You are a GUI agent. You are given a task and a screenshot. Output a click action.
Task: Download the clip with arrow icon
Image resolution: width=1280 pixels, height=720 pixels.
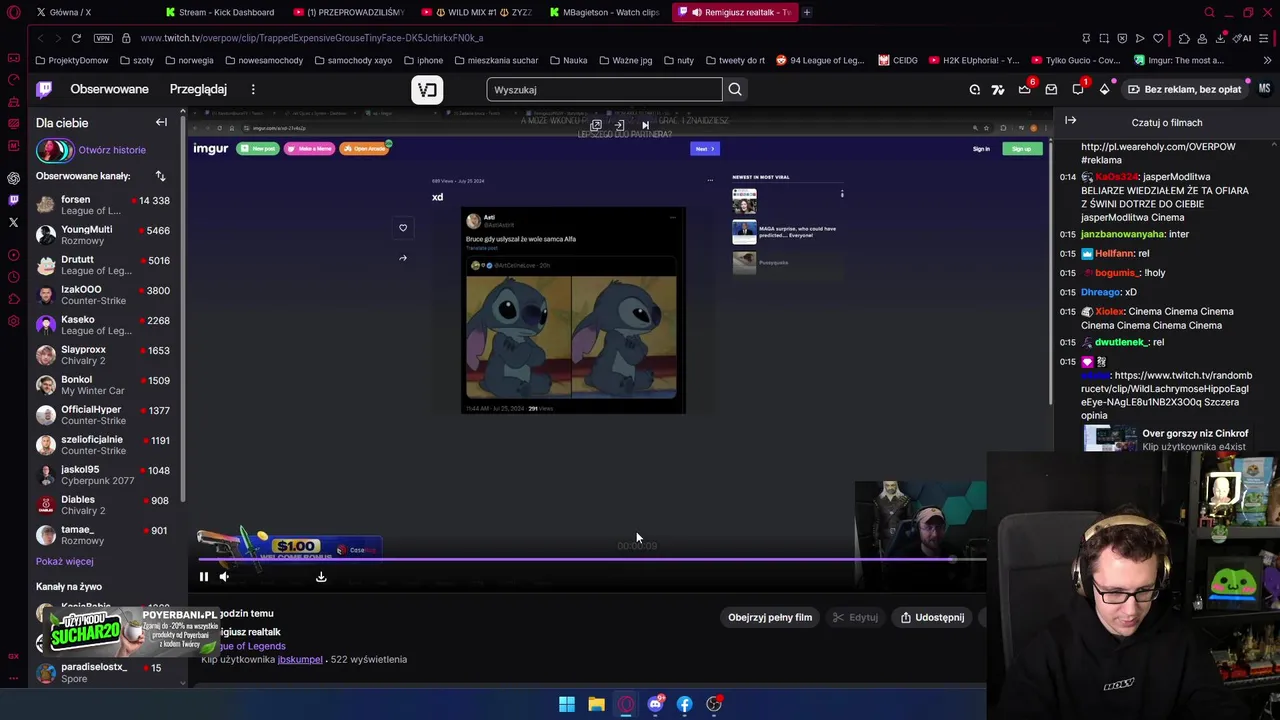(x=321, y=576)
